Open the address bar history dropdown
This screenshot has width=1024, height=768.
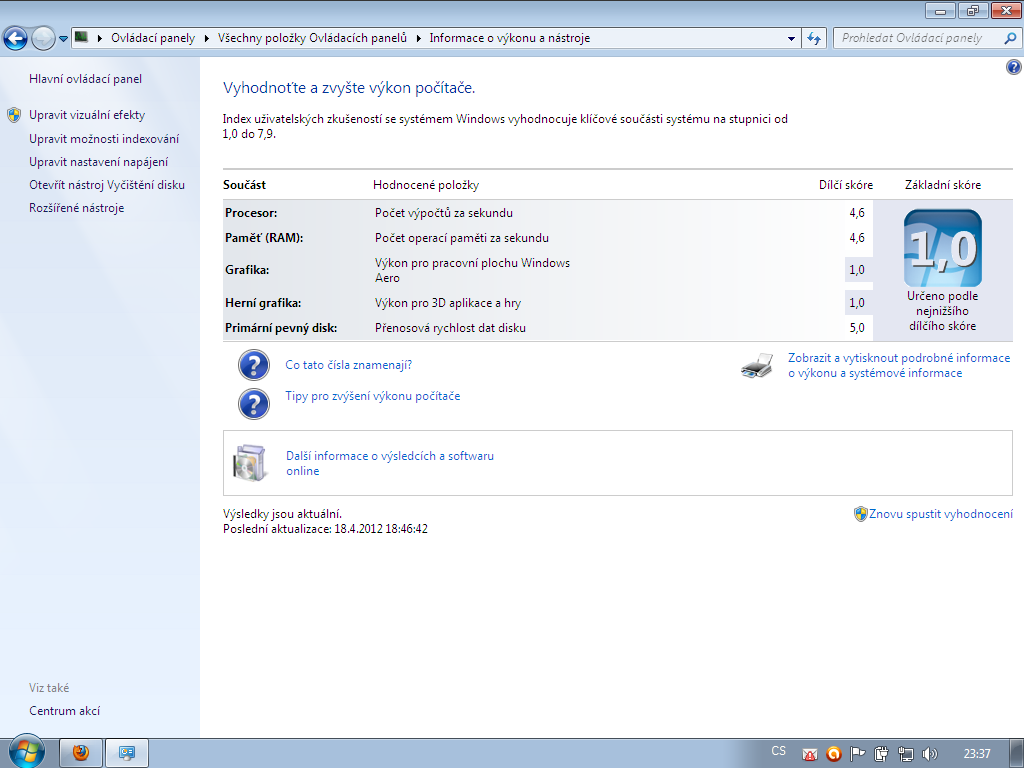pyautogui.click(x=791, y=39)
